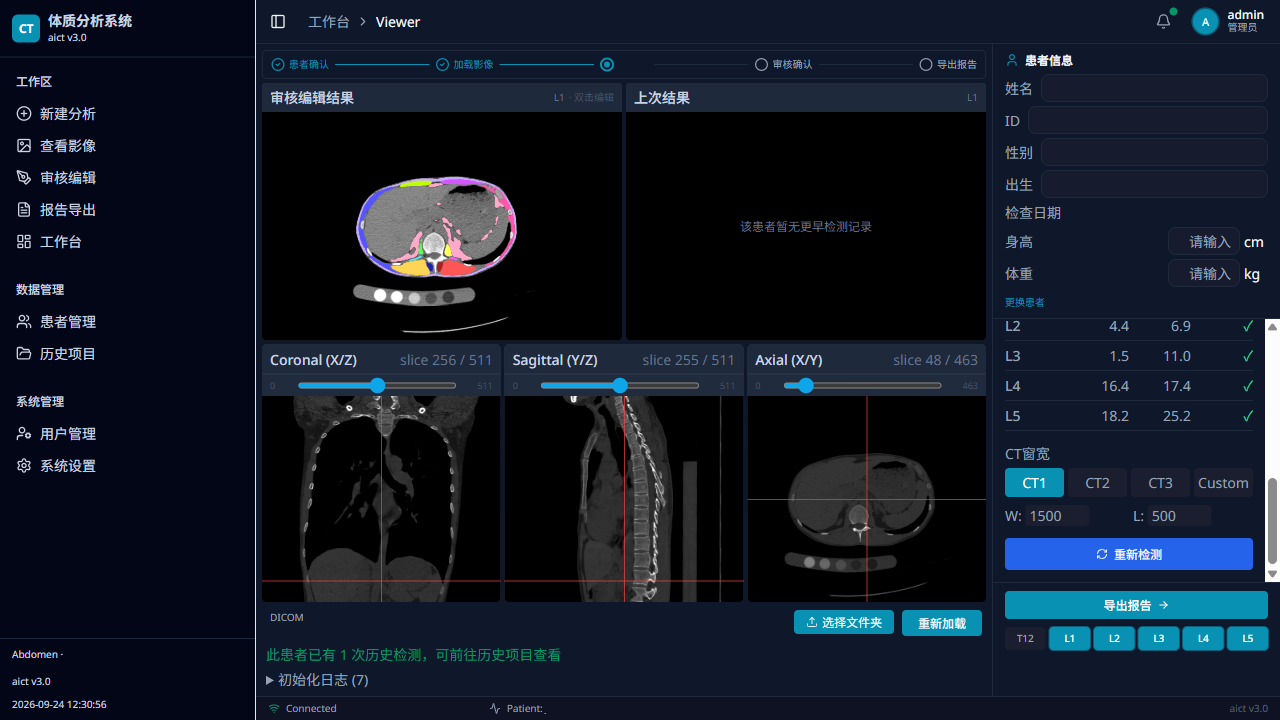Jump to the 审核确认 step in the progress bar
Viewport: 1280px width, 720px height.
784,65
